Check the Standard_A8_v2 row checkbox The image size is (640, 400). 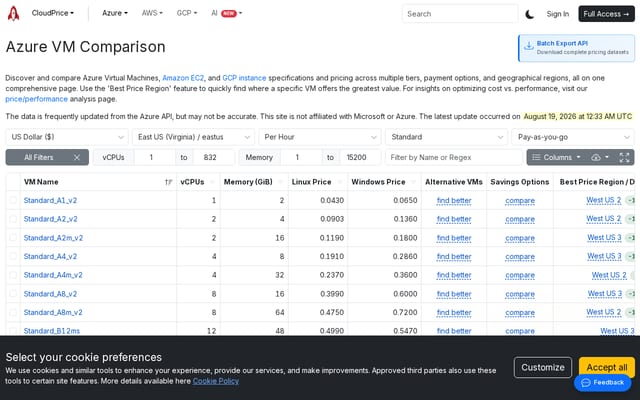[13, 293]
